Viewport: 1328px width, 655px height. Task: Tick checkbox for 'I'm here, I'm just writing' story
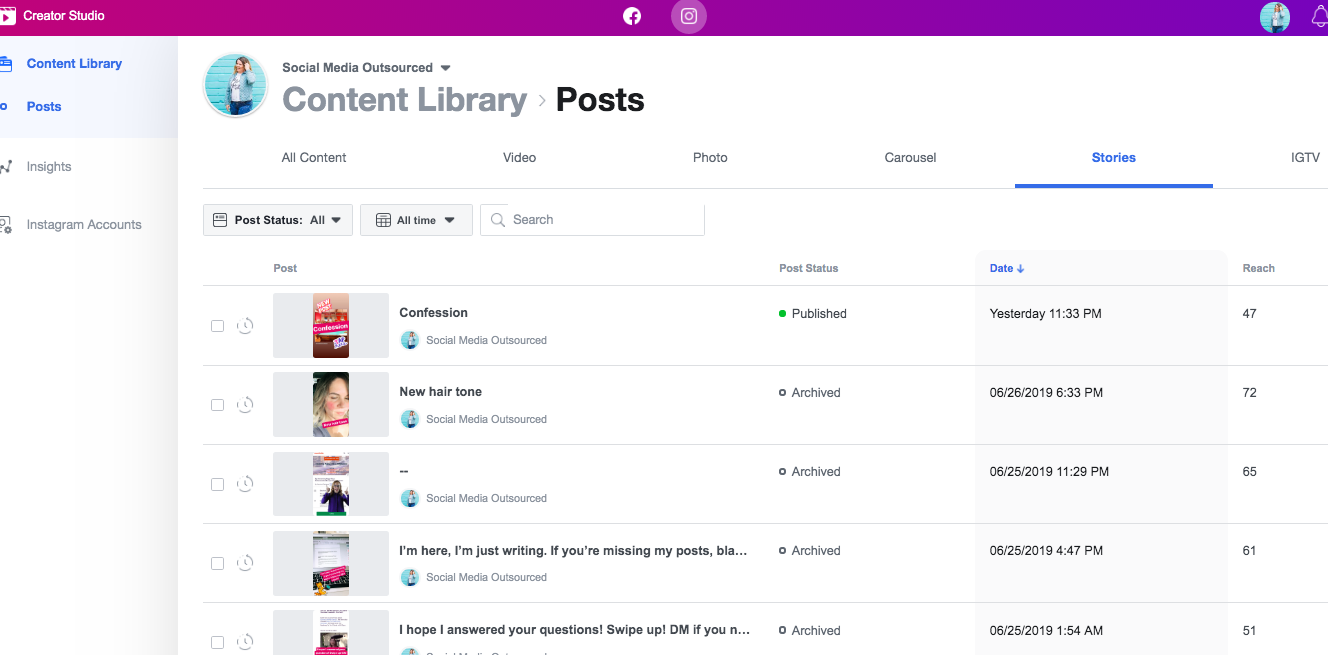tap(217, 563)
